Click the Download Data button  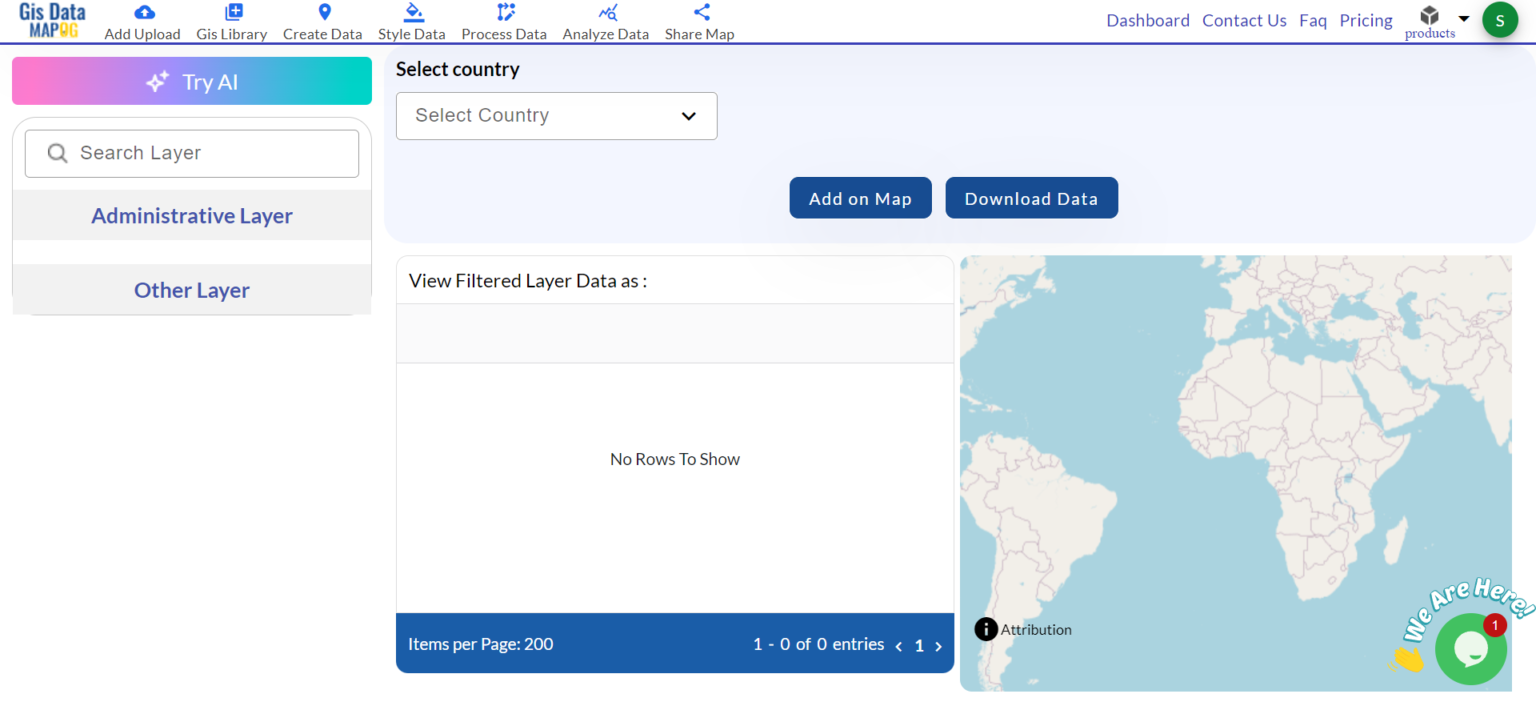point(1032,198)
